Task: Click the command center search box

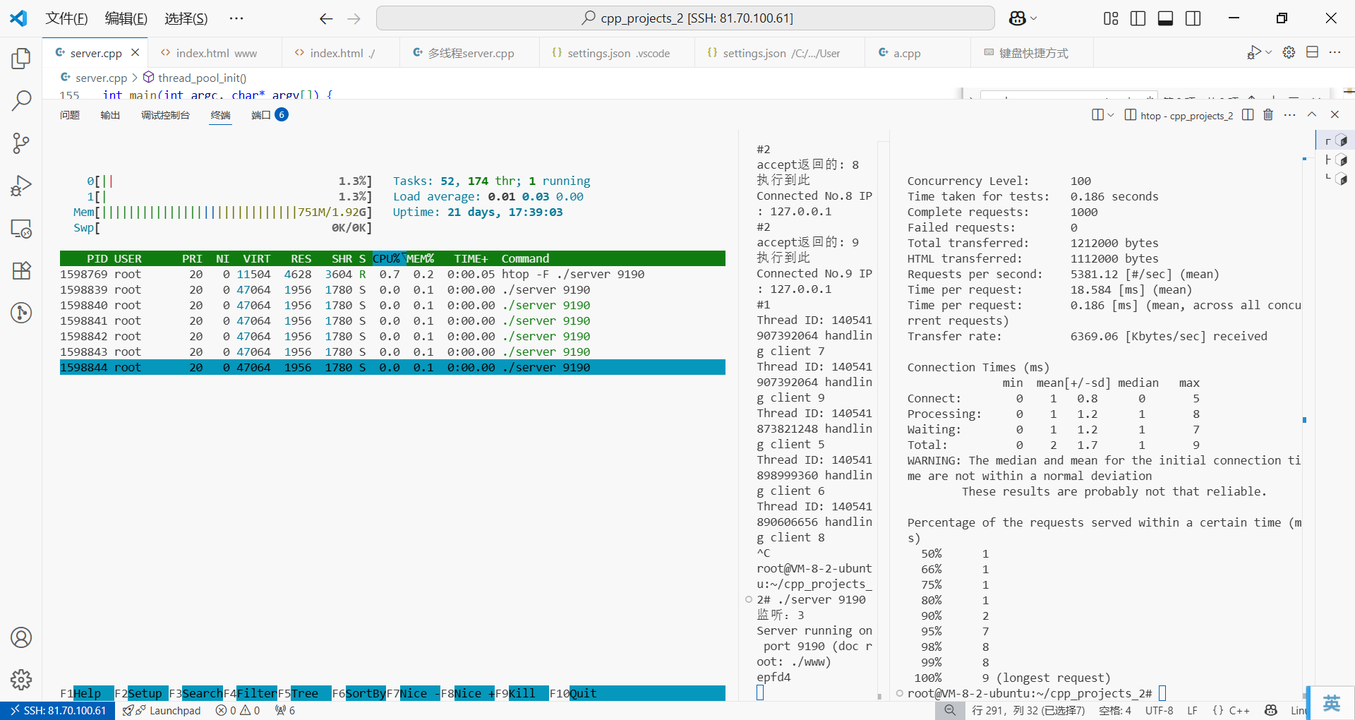Action: [x=685, y=18]
